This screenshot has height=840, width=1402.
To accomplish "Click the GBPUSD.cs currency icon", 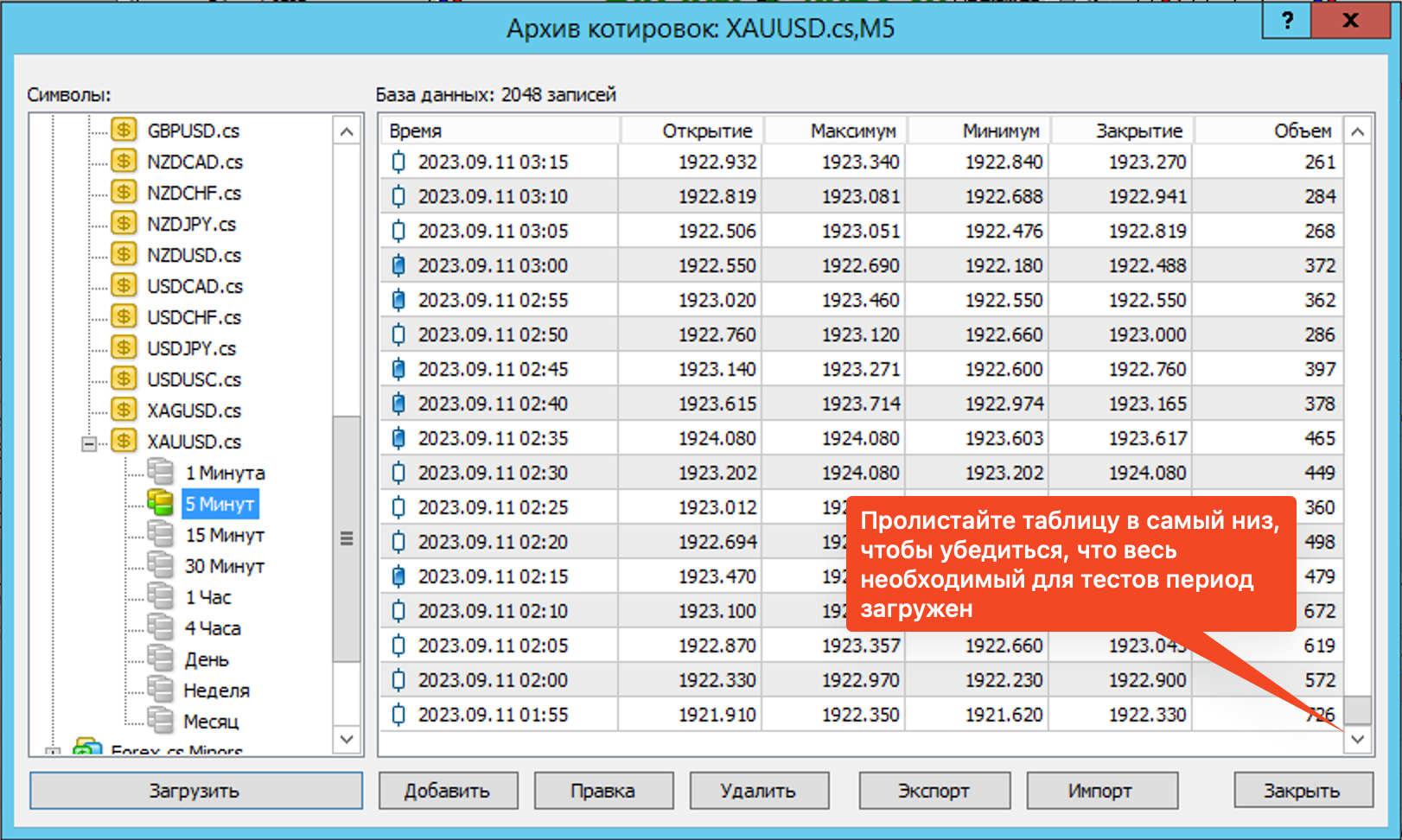I will 124,130.
